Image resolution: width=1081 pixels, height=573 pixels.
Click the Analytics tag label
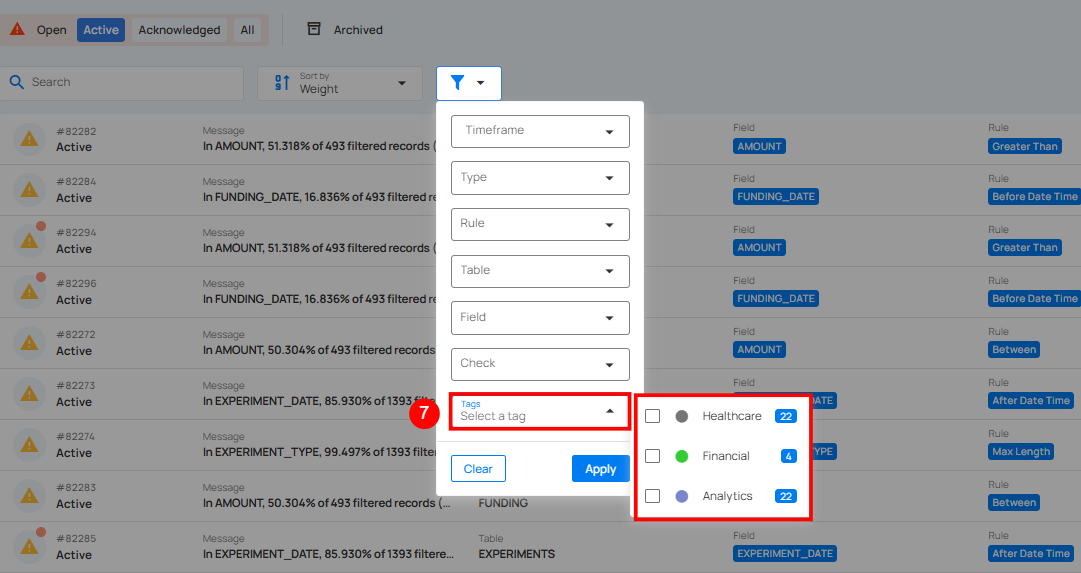[x=727, y=496]
